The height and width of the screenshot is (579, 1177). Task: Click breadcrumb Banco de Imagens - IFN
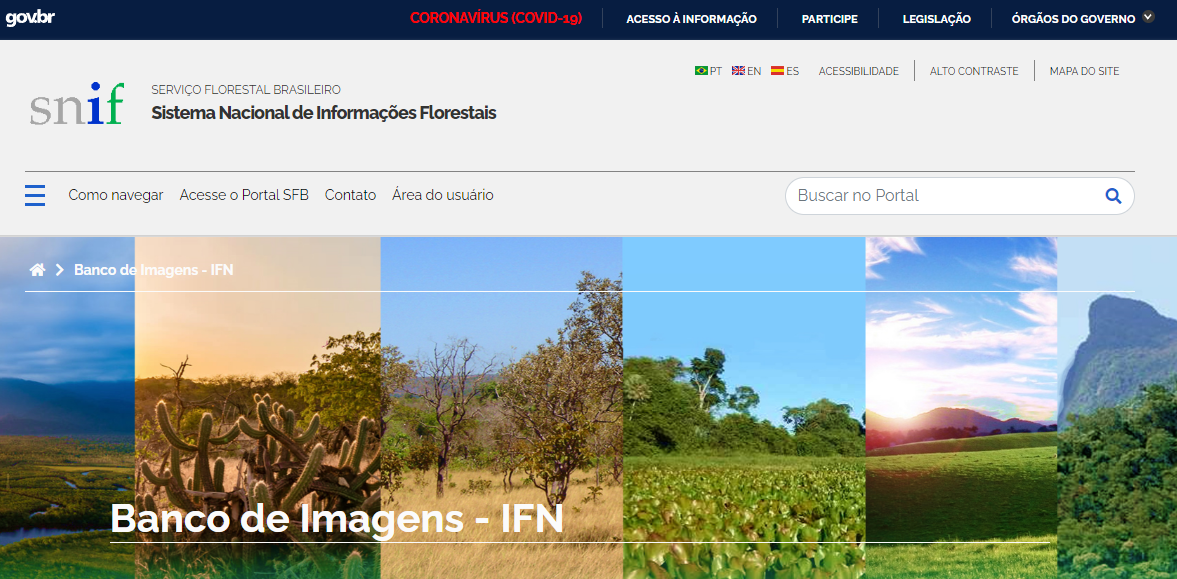(x=154, y=270)
